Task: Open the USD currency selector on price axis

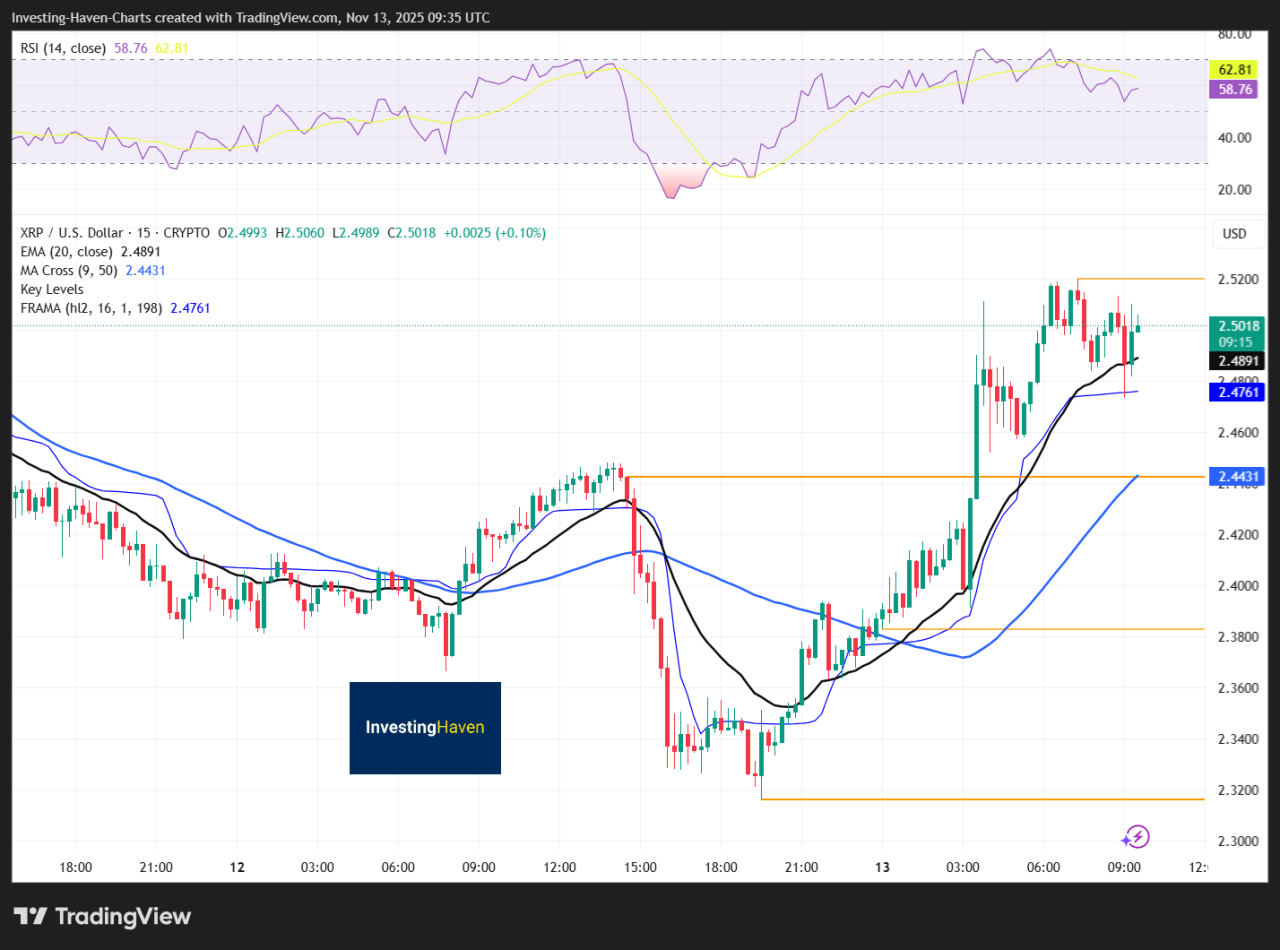Action: tap(1234, 234)
